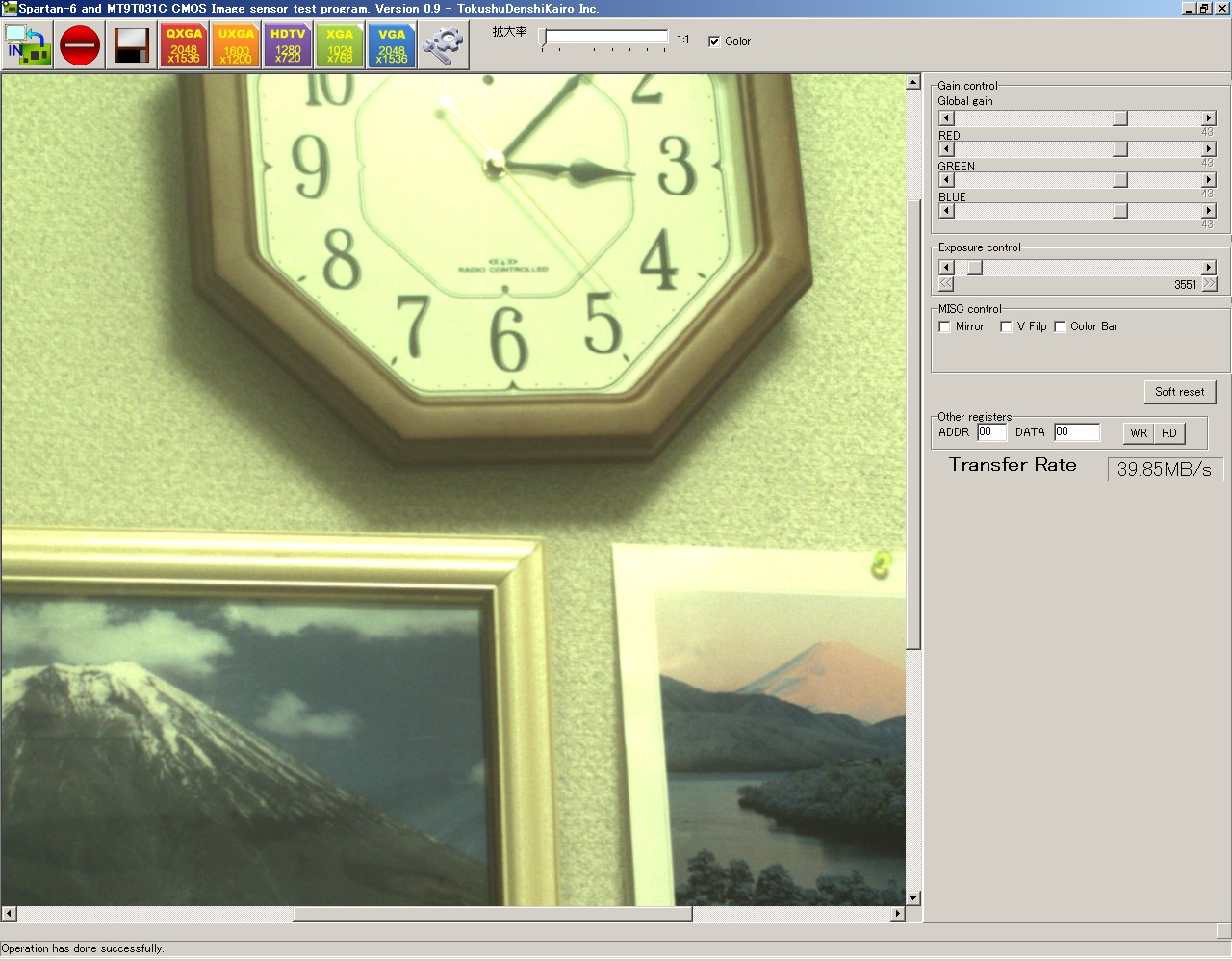This screenshot has height=961, width=1232.
Task: Uncheck the Color checkbox
Action: point(714,41)
